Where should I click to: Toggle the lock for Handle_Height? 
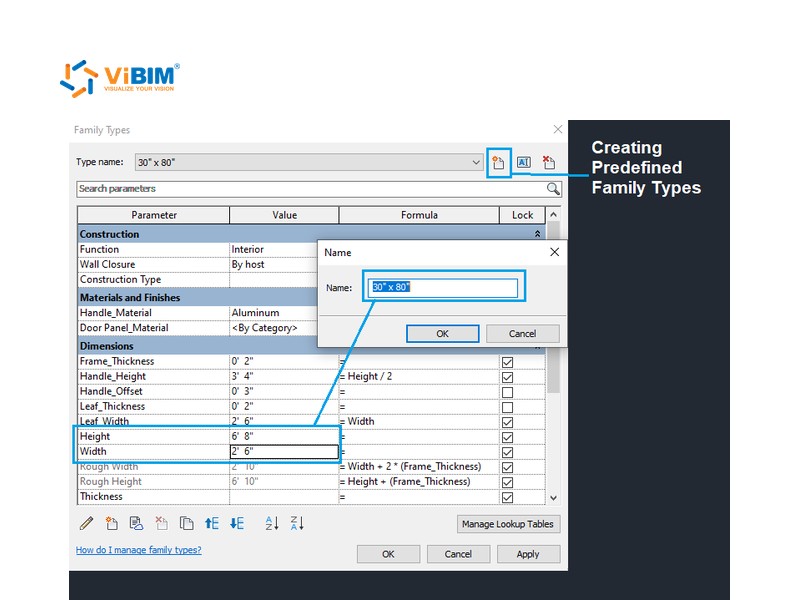(507, 377)
